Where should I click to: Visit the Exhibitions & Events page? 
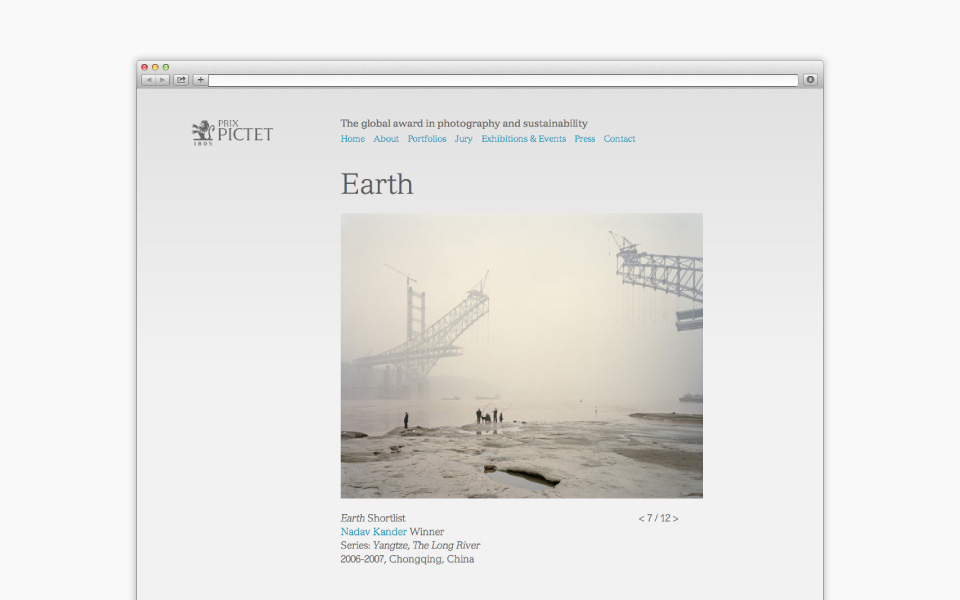(524, 139)
